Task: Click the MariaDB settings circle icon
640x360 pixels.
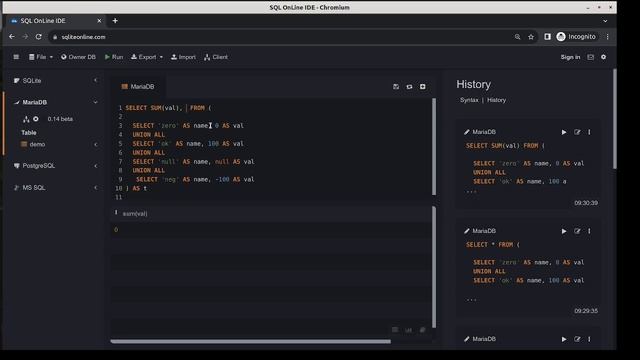Action: click(36, 119)
